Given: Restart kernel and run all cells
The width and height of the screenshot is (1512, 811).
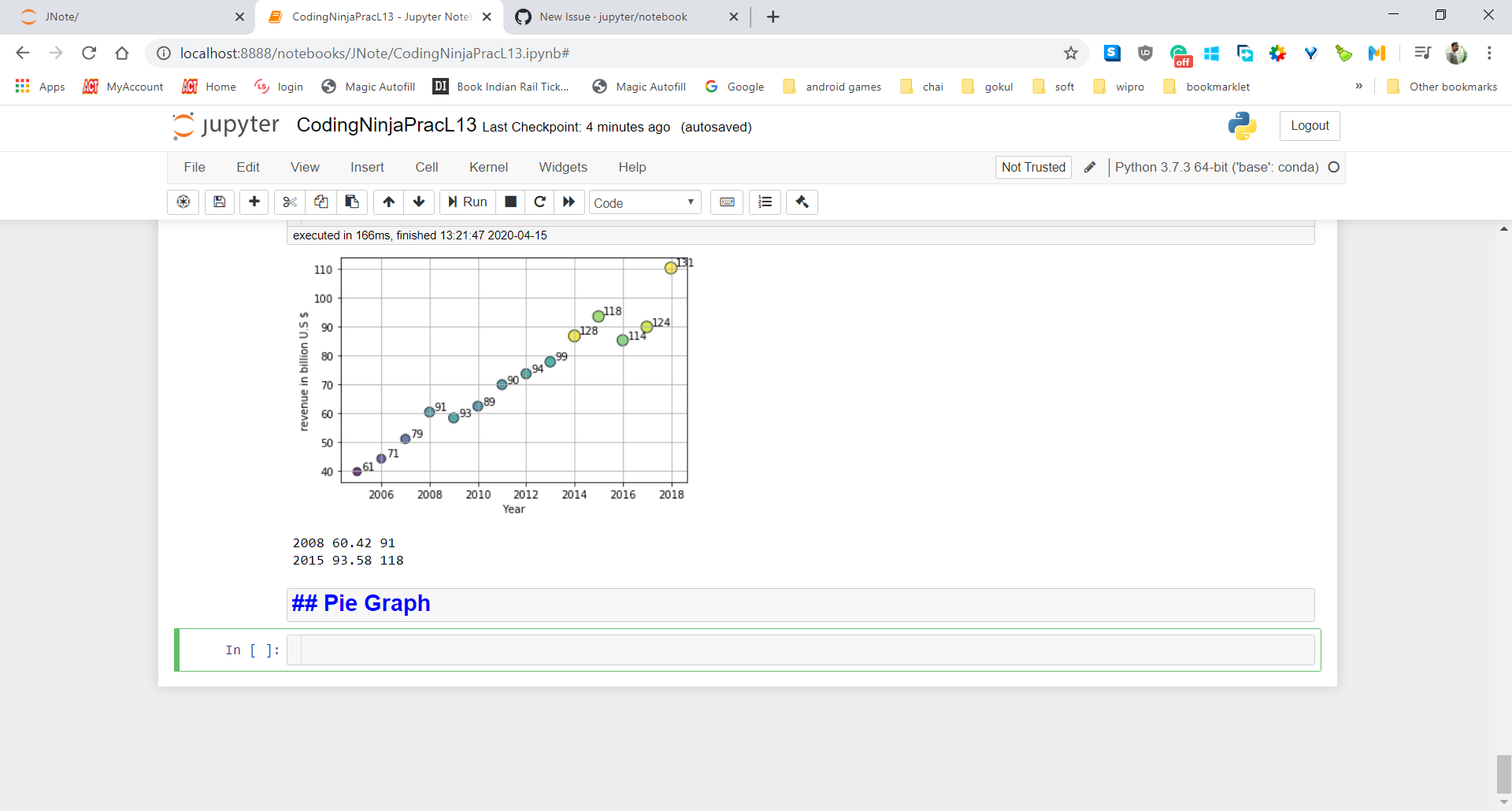Looking at the screenshot, I should (x=569, y=202).
